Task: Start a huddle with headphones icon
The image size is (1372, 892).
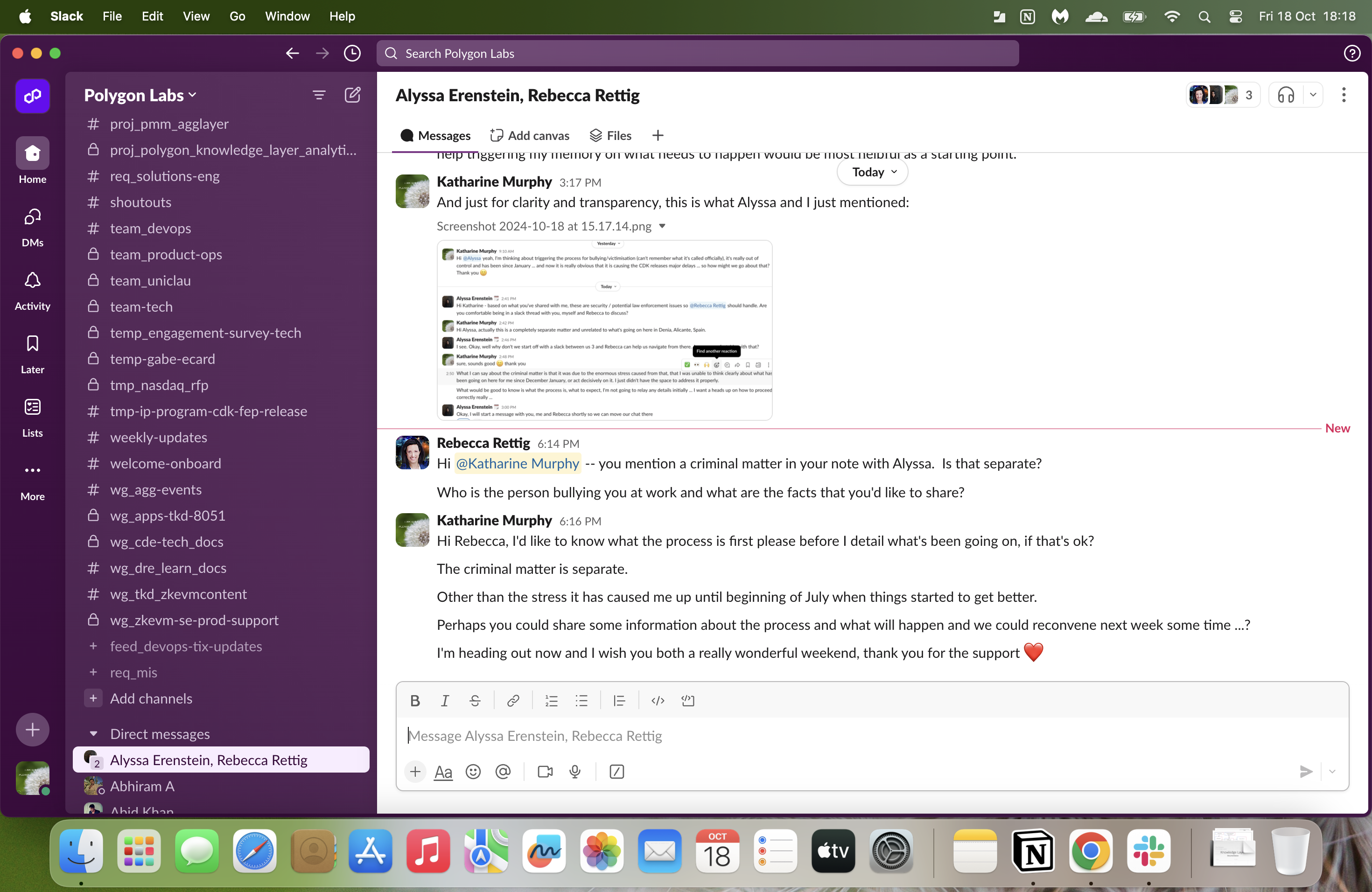Action: (x=1286, y=95)
